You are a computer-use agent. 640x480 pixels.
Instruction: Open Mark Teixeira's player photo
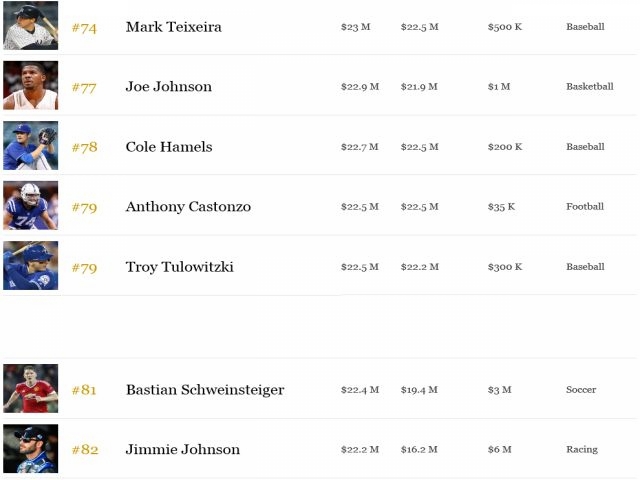tap(31, 25)
